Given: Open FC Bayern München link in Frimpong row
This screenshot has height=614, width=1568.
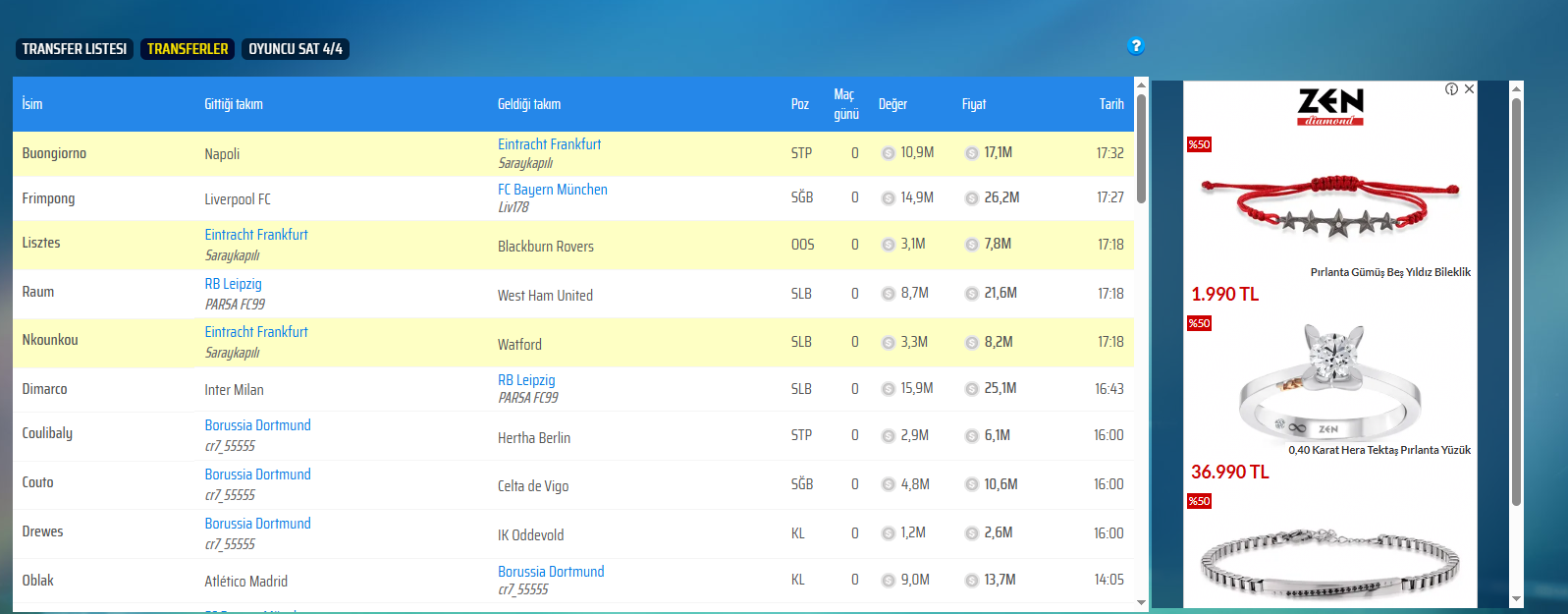Looking at the screenshot, I should tap(553, 190).
